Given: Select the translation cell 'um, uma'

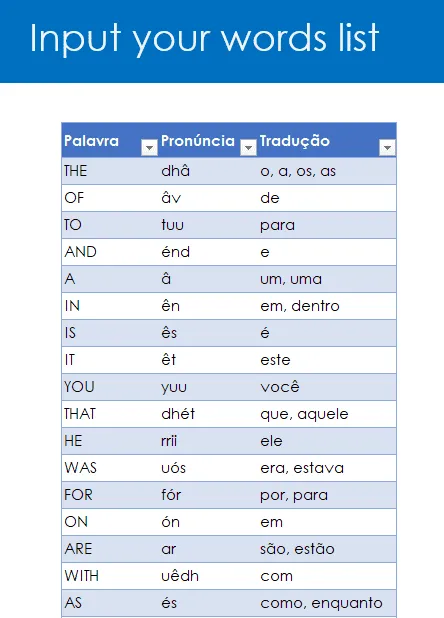Looking at the screenshot, I should tap(327, 279).
